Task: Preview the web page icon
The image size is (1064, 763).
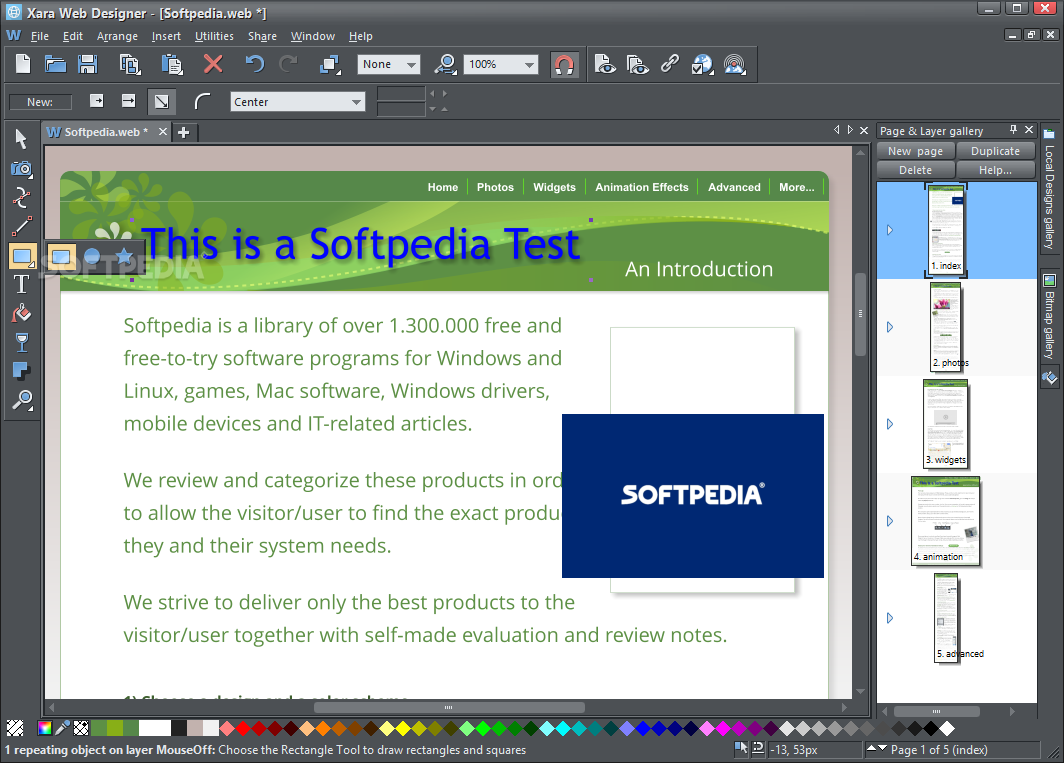Action: click(605, 64)
